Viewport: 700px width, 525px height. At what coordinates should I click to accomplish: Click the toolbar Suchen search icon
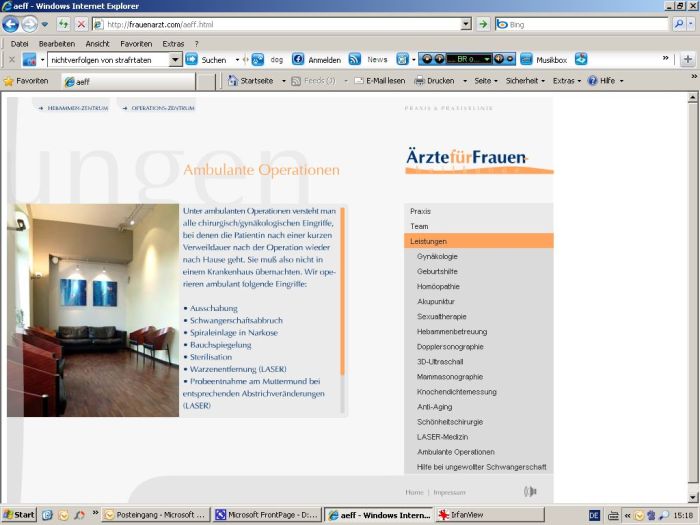[x=192, y=59]
